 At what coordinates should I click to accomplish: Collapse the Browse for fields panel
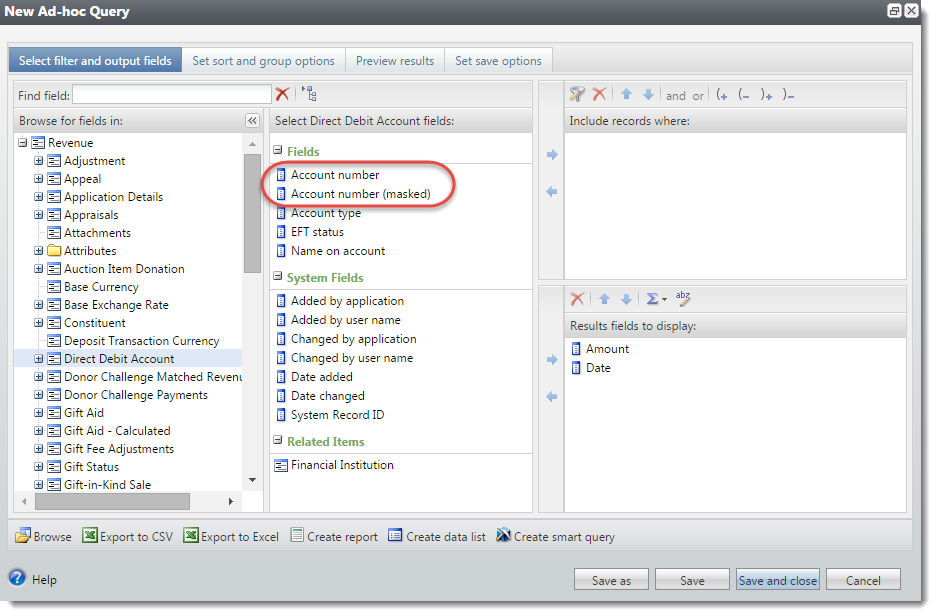[x=253, y=121]
